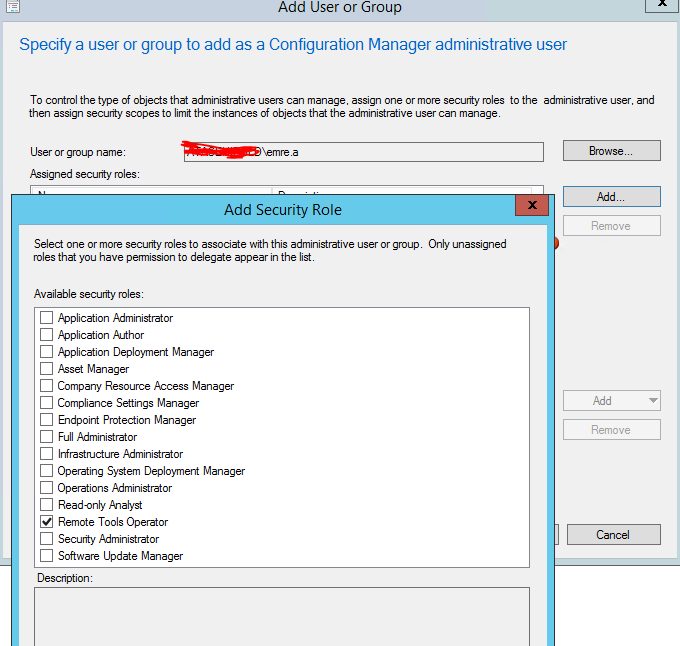680x646 pixels.
Task: Enable the Software Update Manager role
Action: pyautogui.click(x=46, y=556)
